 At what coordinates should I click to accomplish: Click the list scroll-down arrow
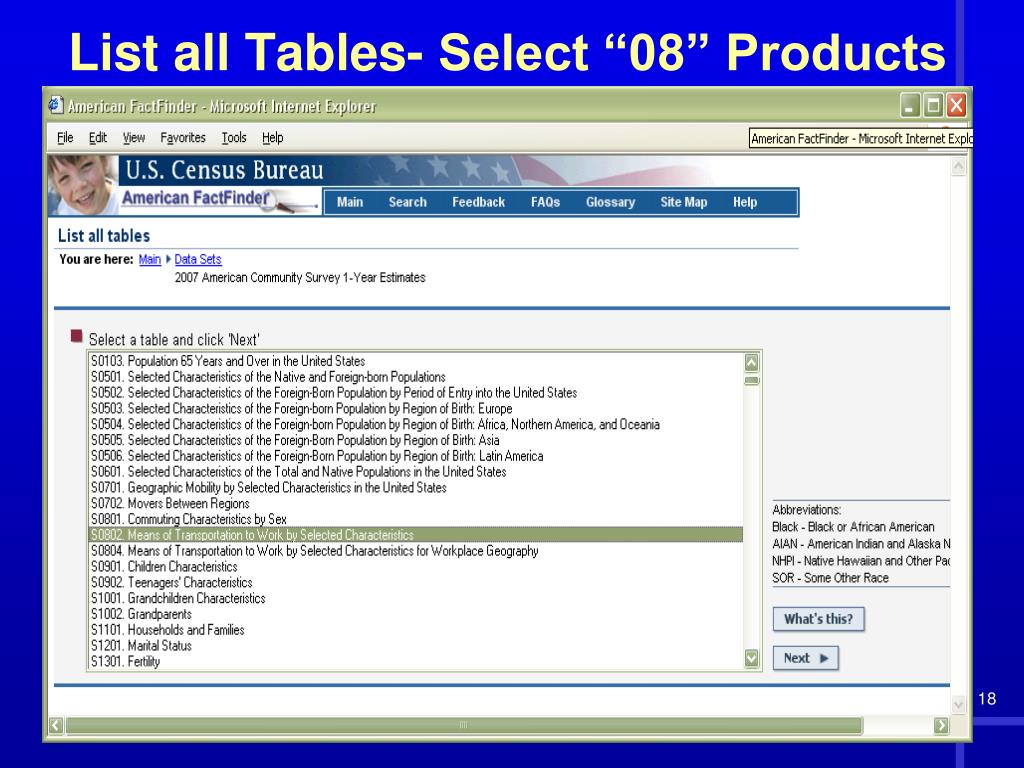(752, 658)
